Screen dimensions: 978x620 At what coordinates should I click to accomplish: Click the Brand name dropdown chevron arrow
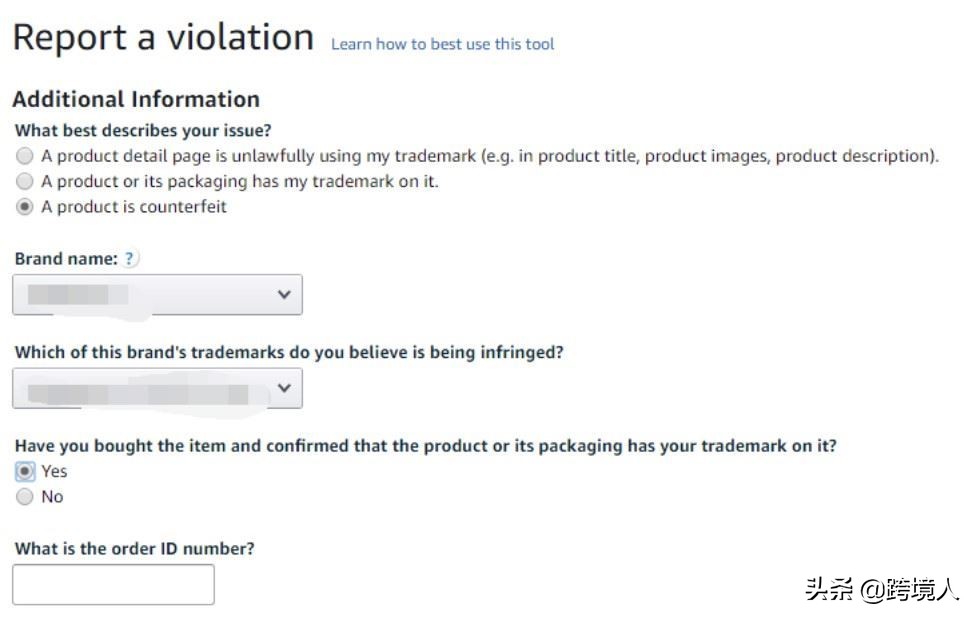(x=284, y=295)
